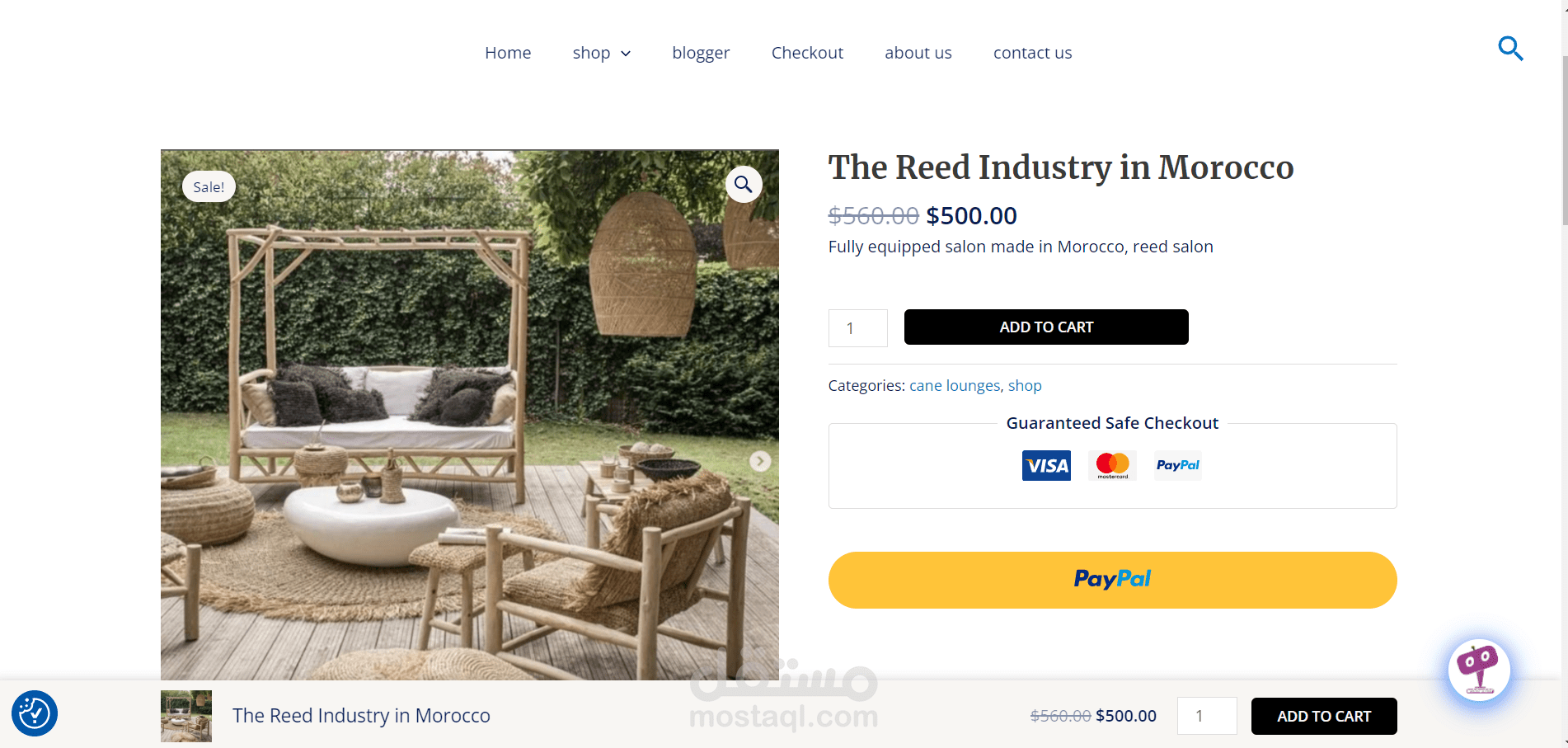Image resolution: width=1568 pixels, height=748 pixels.
Task: Go to the Home menu item
Action: click(x=508, y=53)
